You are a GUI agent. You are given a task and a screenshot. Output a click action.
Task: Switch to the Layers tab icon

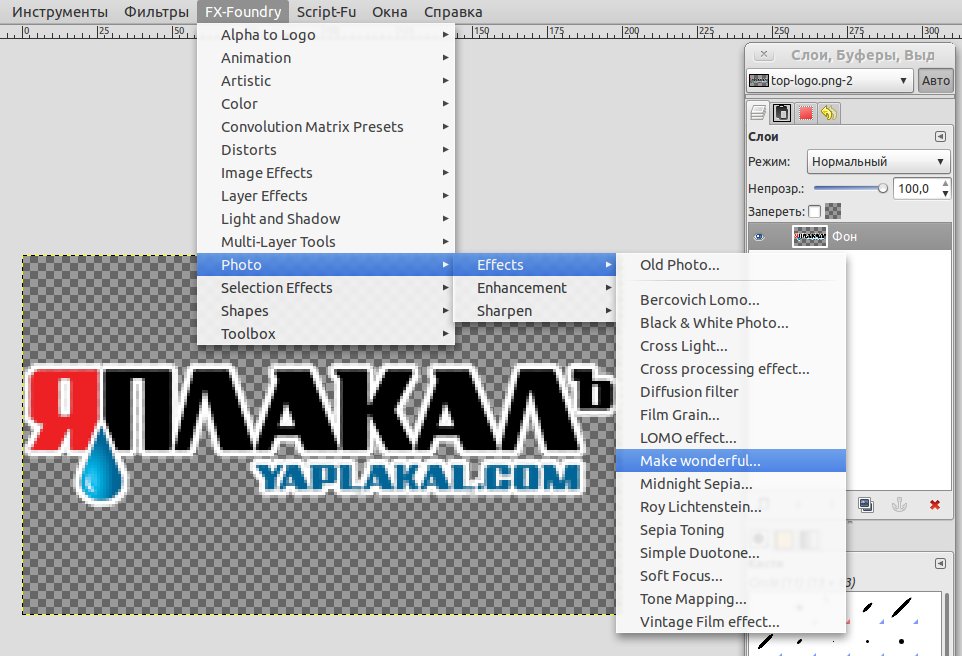pos(759,112)
